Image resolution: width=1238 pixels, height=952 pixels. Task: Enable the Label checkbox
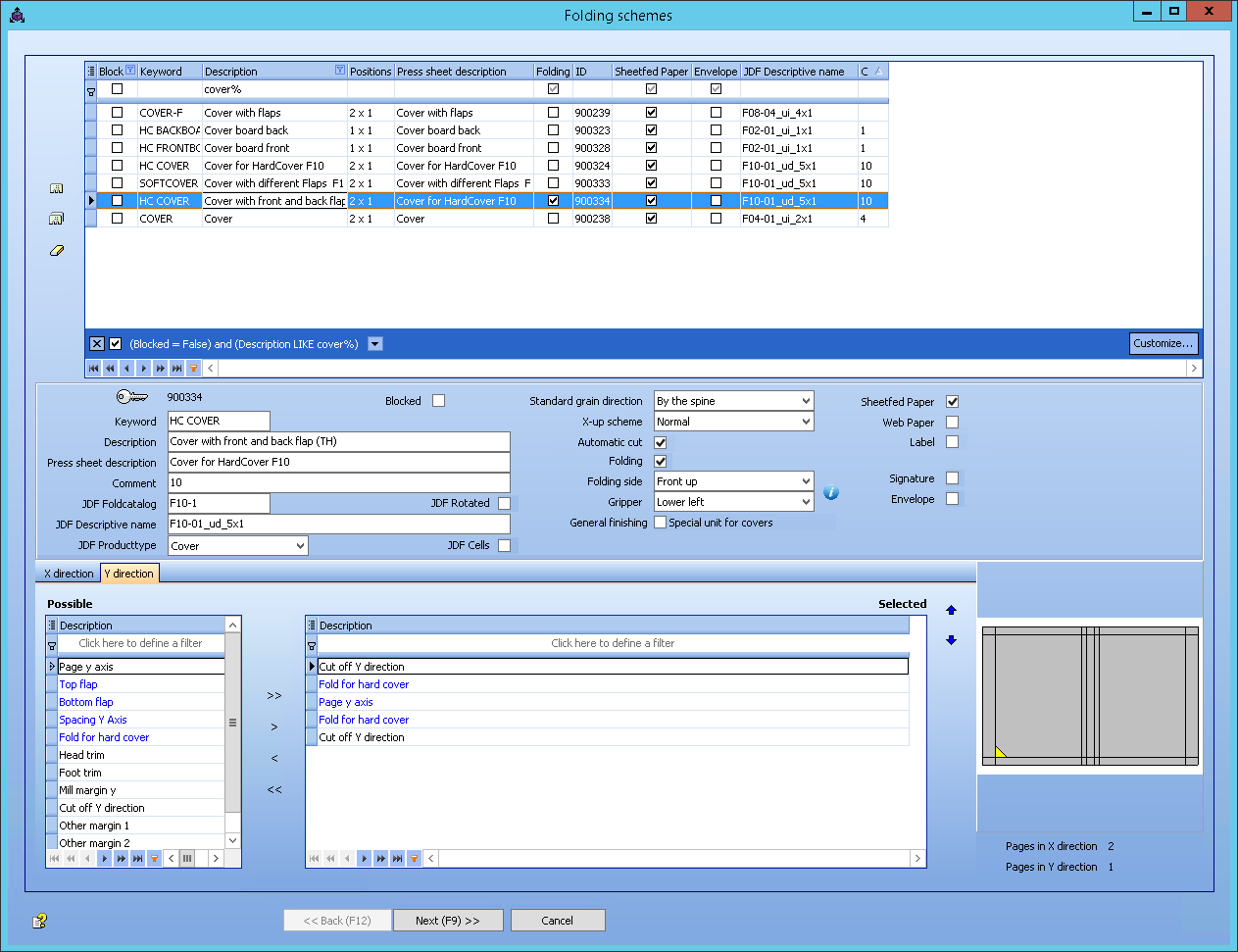click(952, 442)
